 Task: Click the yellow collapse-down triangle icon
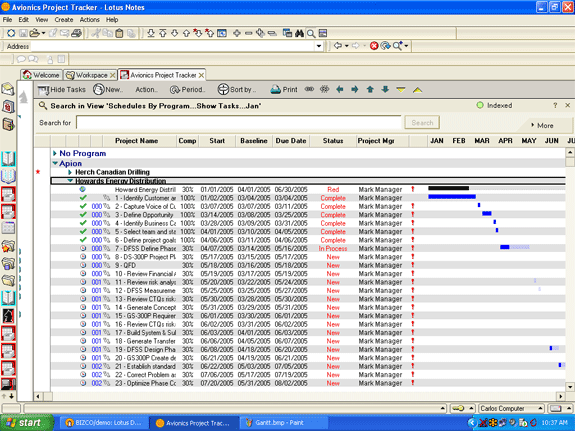point(401,90)
